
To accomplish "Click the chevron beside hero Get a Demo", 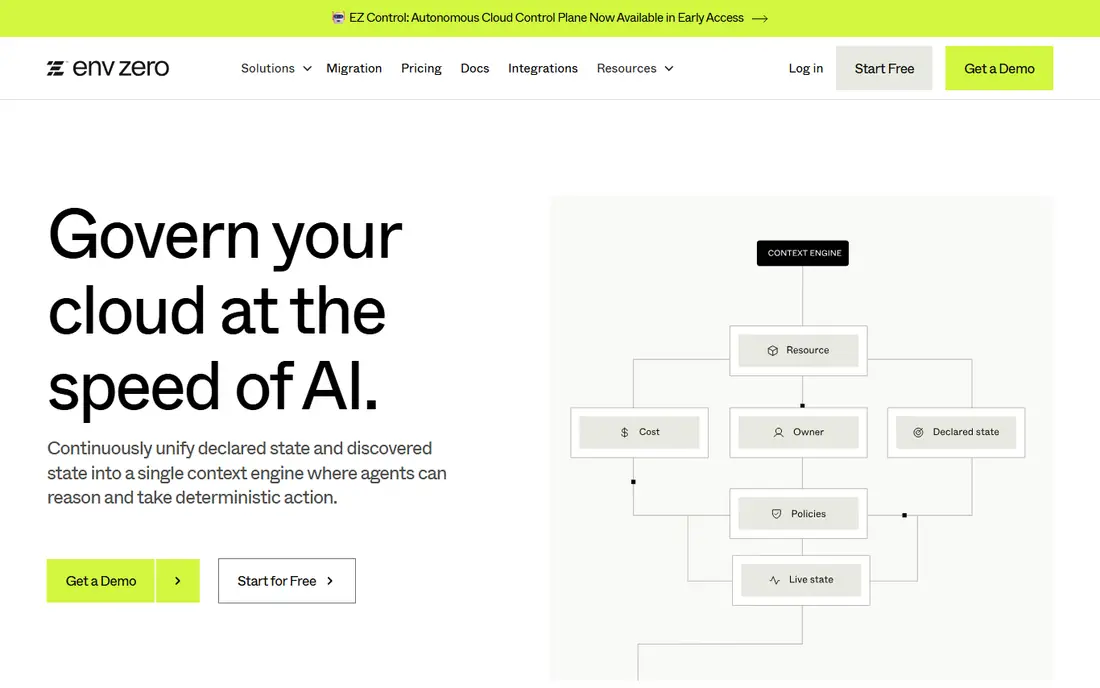I will (x=177, y=581).
